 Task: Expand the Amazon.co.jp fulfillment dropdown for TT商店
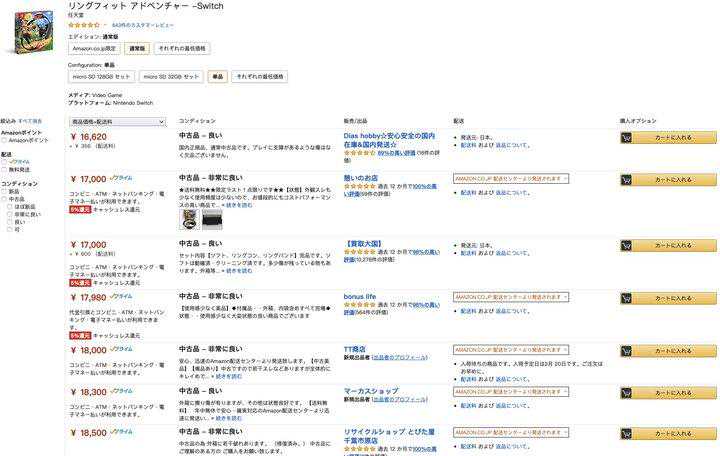[510, 351]
